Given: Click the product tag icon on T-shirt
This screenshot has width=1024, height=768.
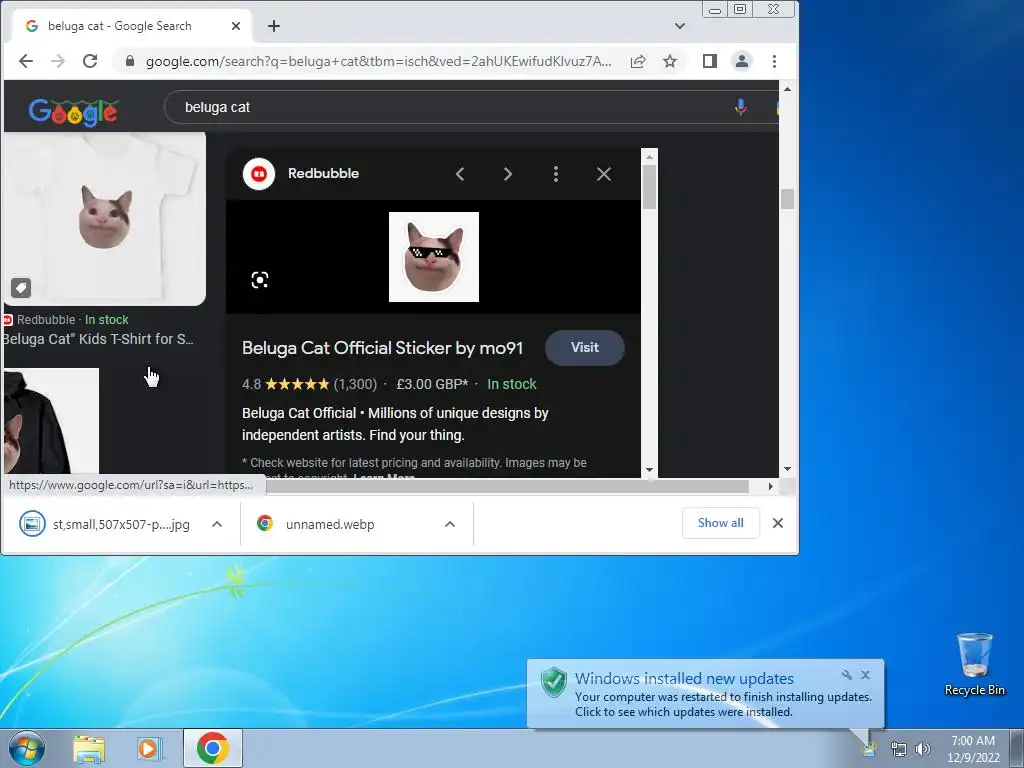Looking at the screenshot, I should tap(21, 288).
